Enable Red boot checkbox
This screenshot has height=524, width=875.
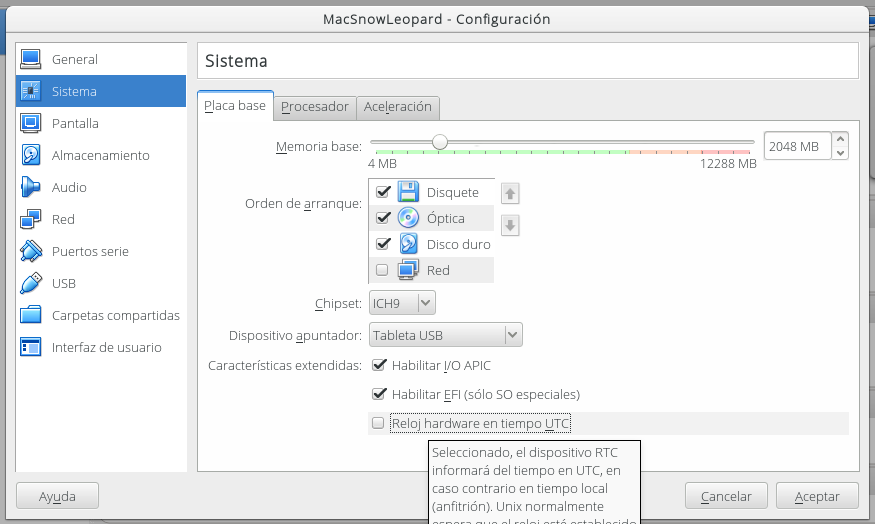382,270
